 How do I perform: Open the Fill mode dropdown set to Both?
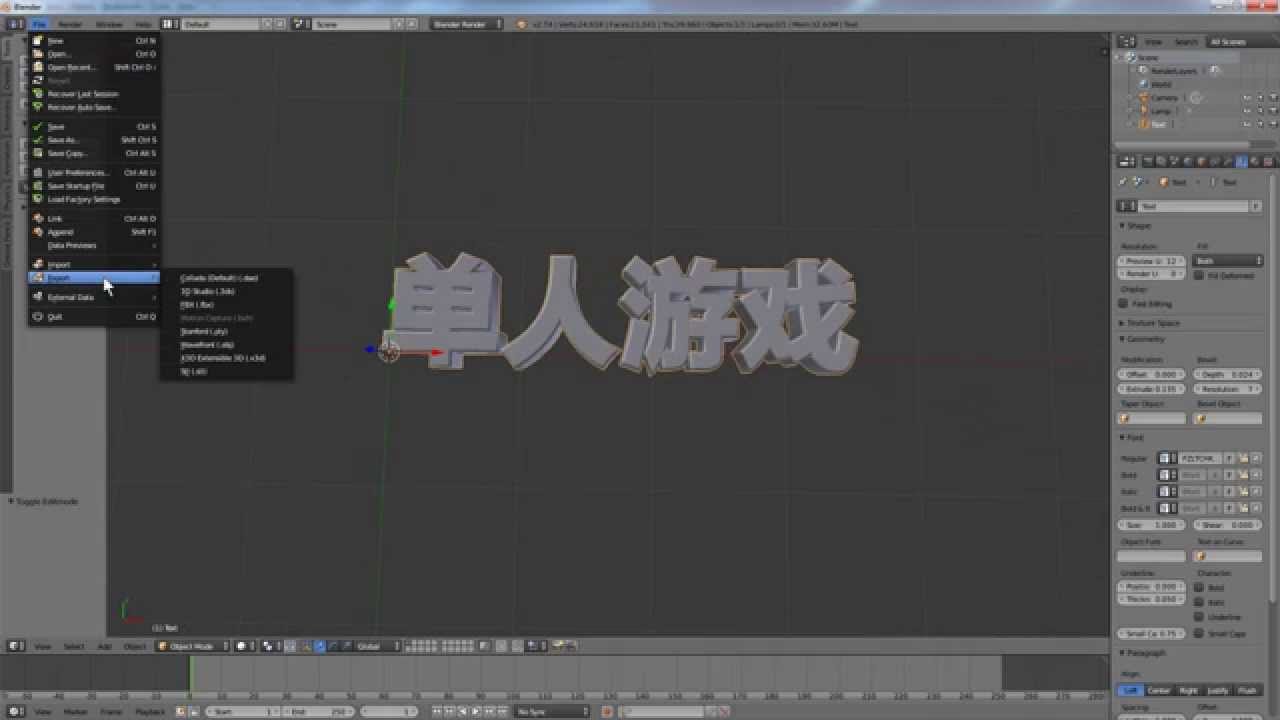click(1228, 260)
